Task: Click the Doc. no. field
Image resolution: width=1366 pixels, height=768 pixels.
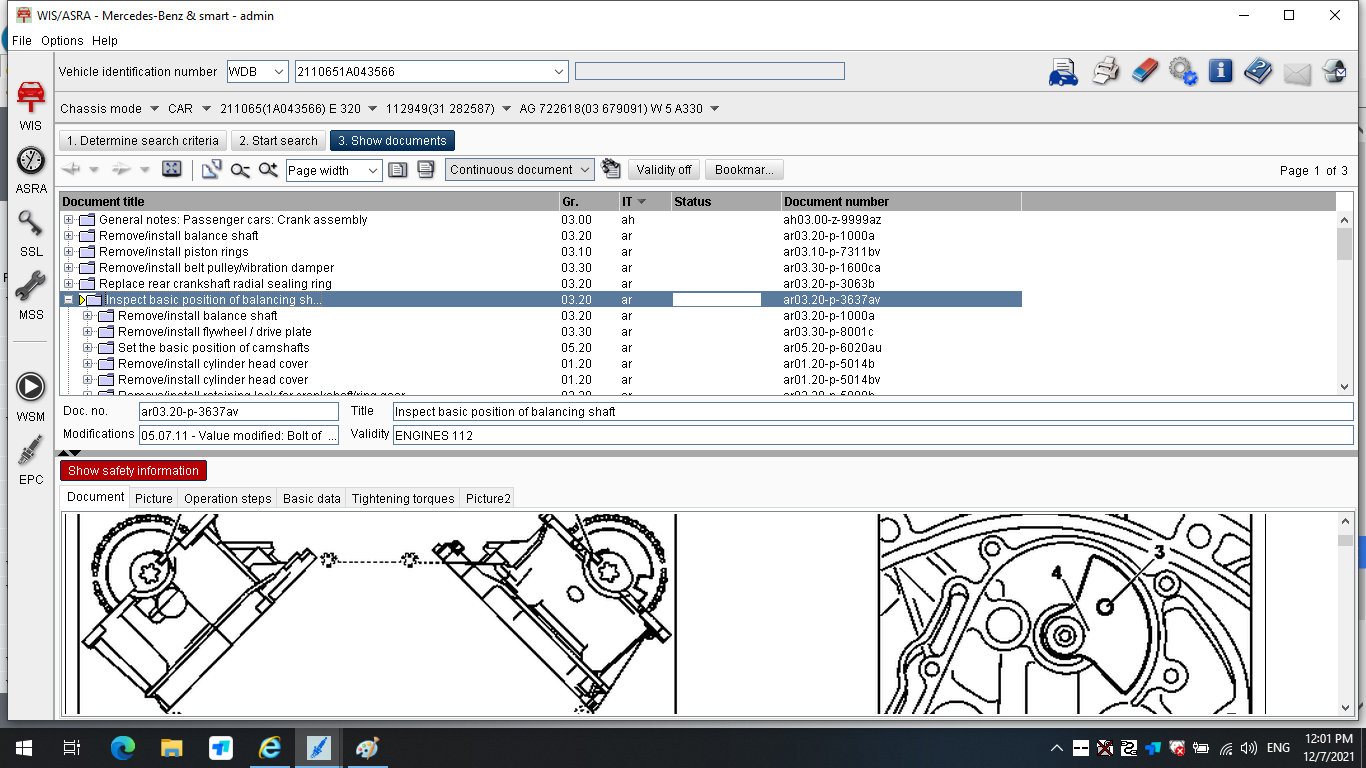Action: point(239,411)
